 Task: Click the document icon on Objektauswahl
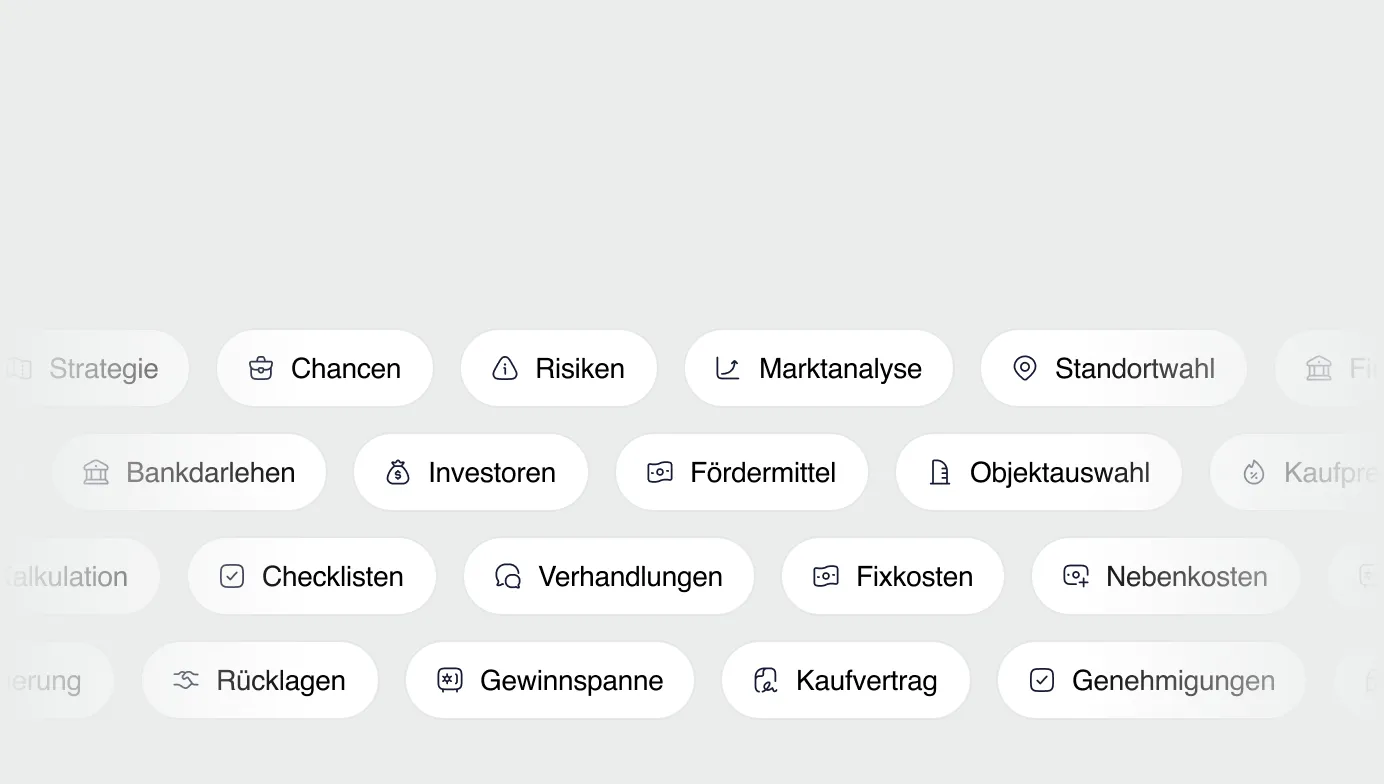pyautogui.click(x=939, y=472)
